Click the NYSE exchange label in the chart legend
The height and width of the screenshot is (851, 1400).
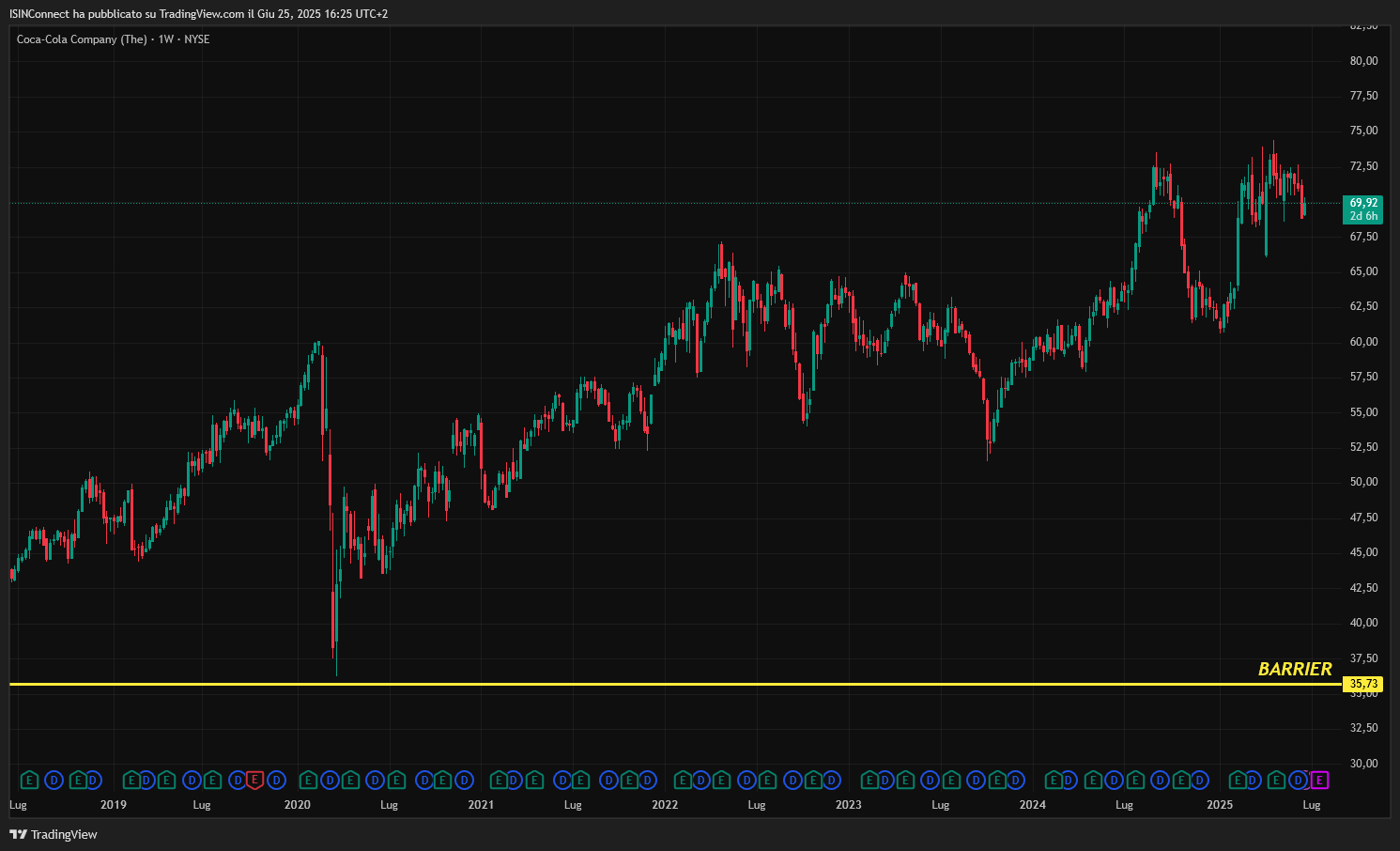point(197,39)
